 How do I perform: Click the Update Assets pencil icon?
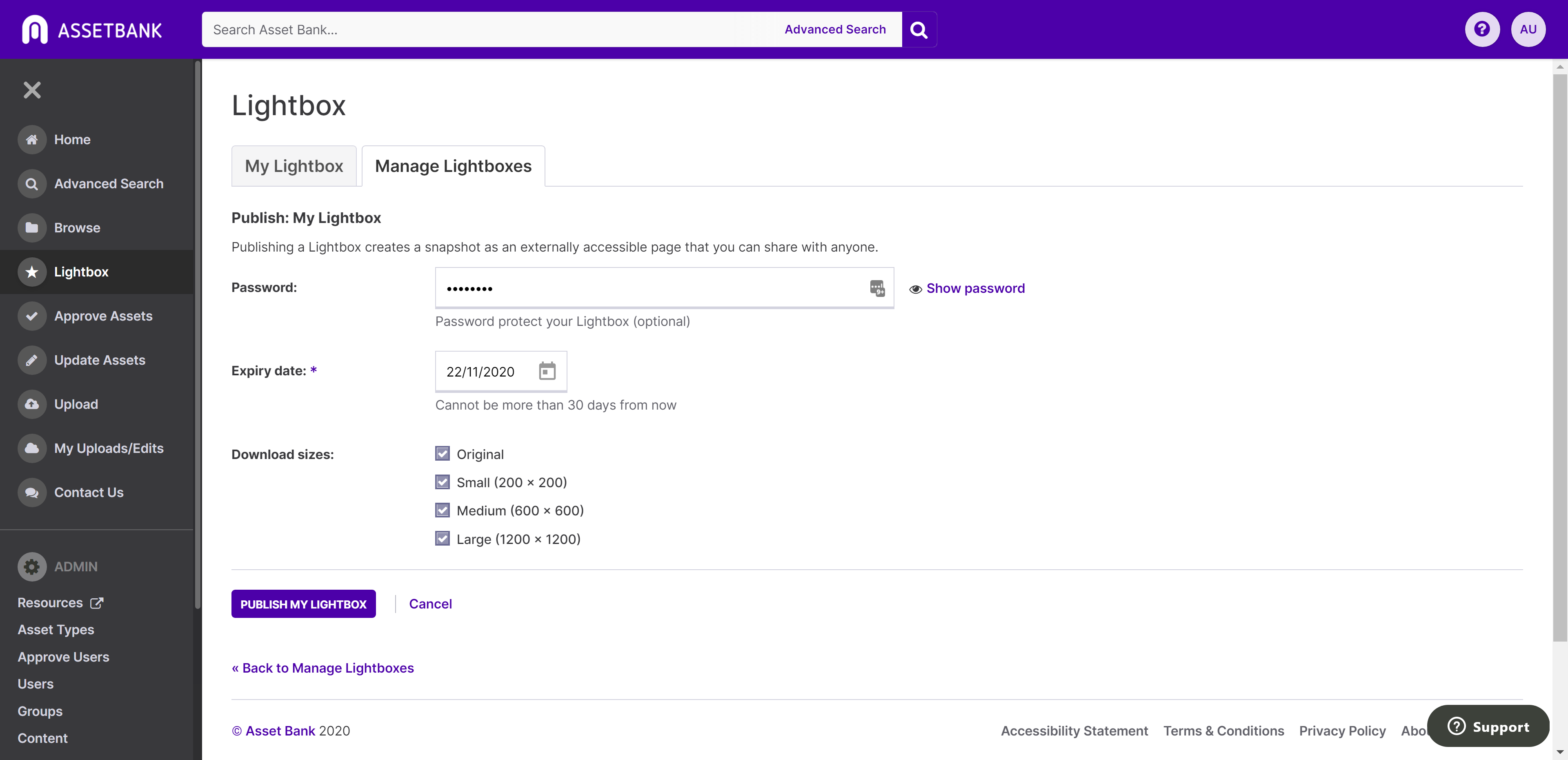32,360
